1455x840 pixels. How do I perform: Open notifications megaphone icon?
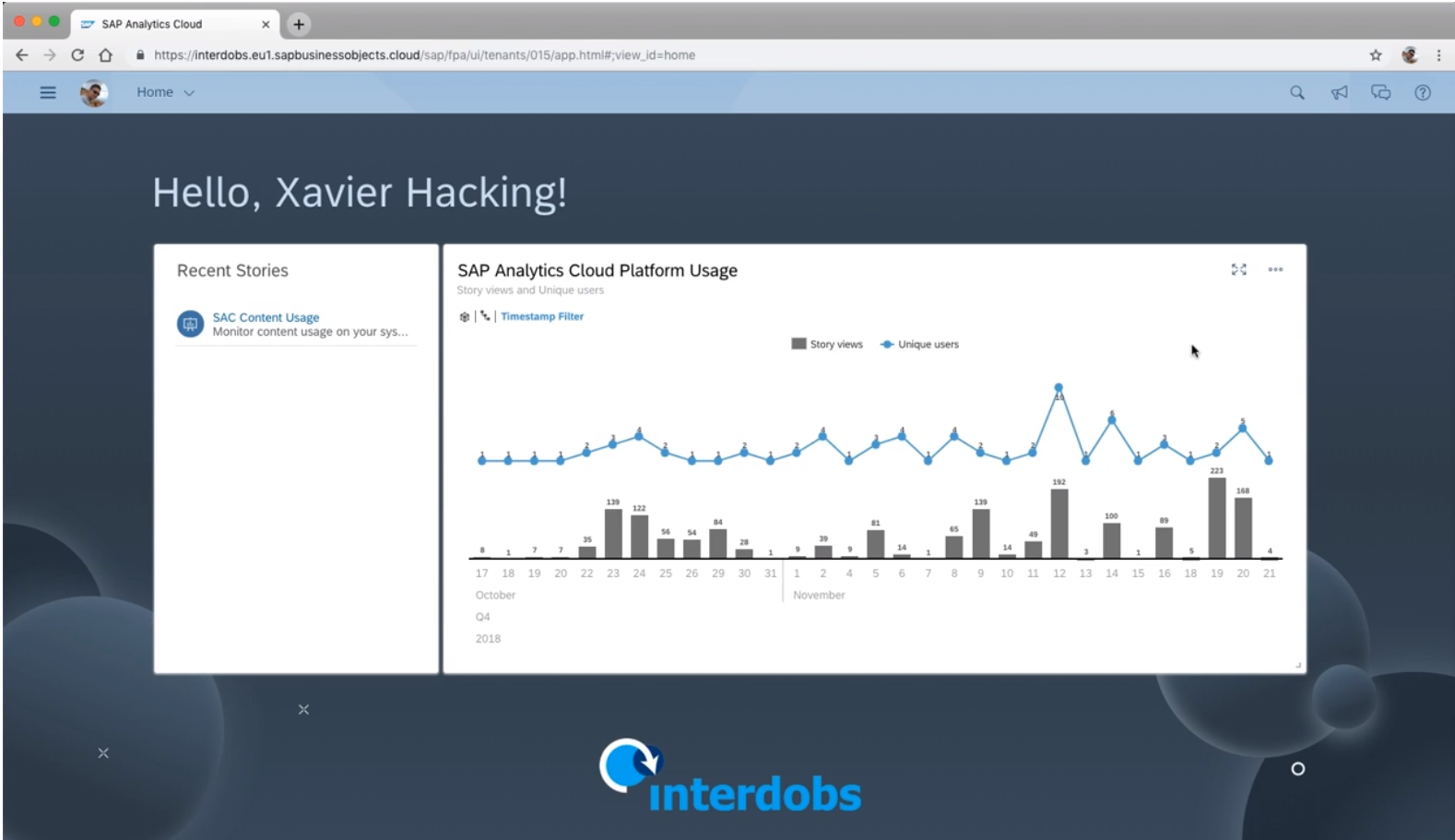(x=1339, y=92)
